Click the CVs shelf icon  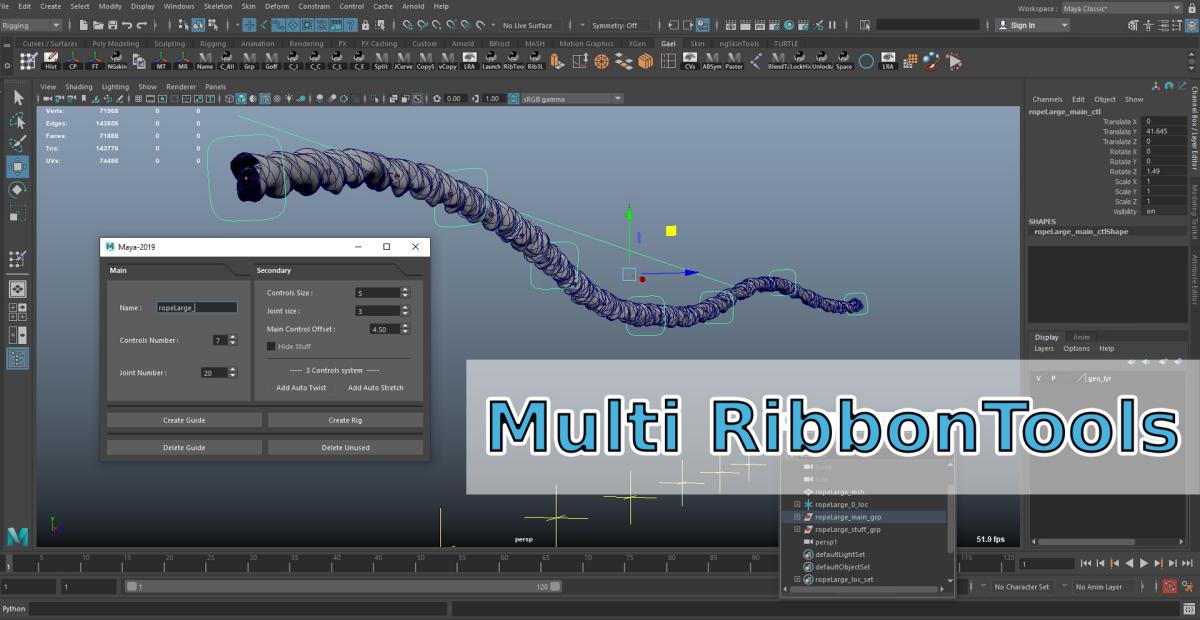click(x=689, y=62)
